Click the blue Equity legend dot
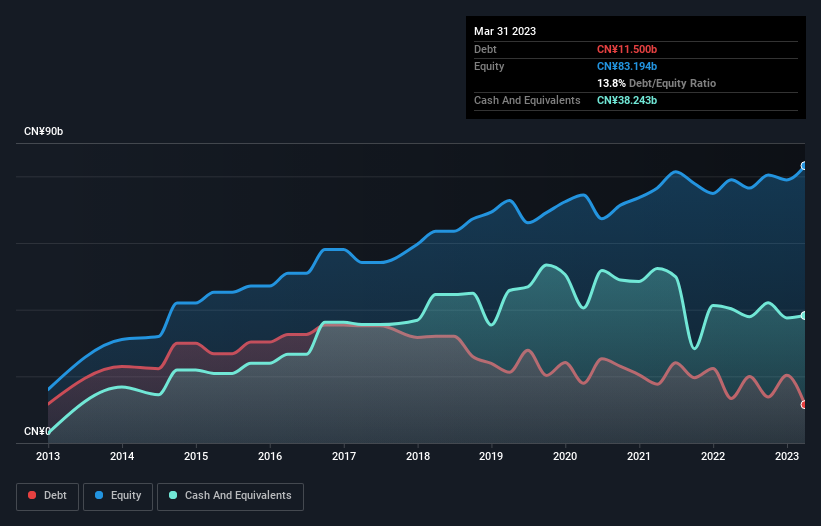The width and height of the screenshot is (821, 526). 99,495
